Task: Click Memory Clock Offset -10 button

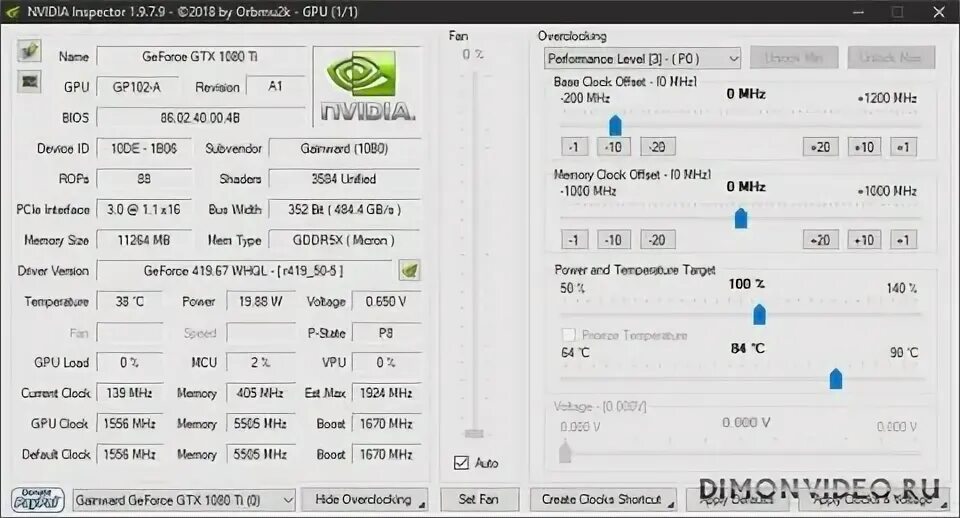Action: click(613, 240)
